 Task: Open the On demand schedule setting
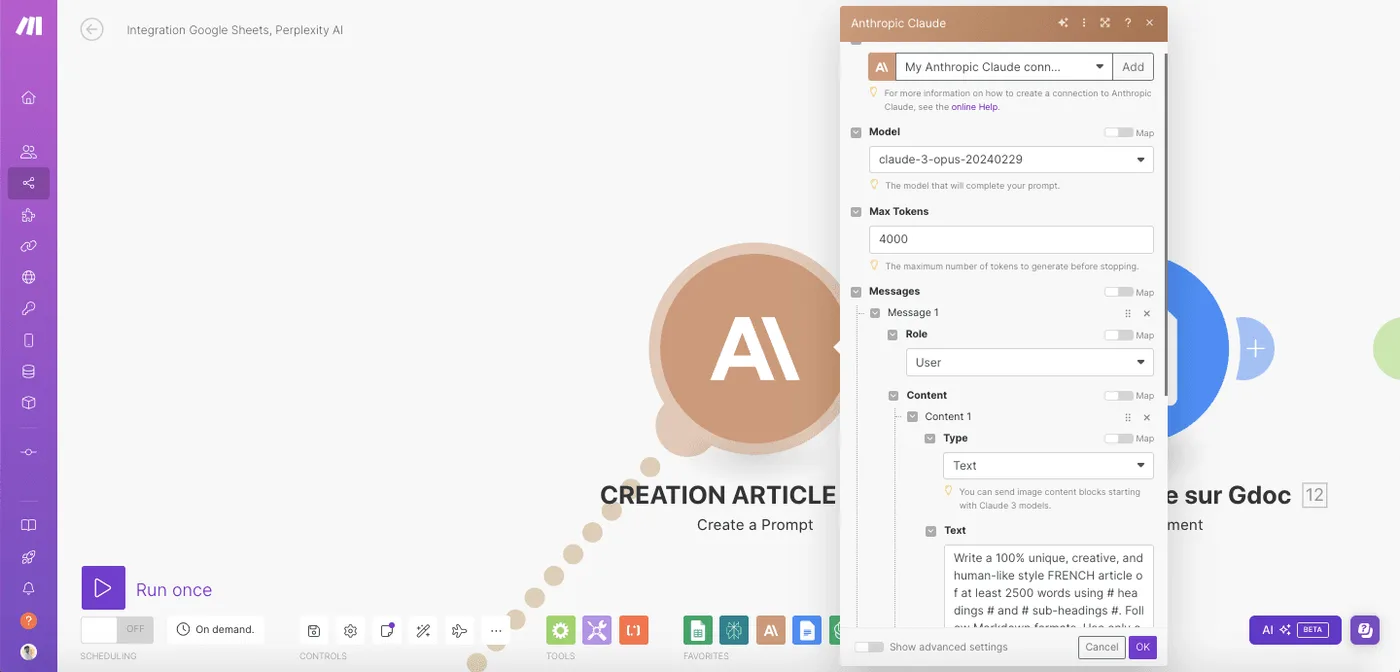[x=215, y=629]
